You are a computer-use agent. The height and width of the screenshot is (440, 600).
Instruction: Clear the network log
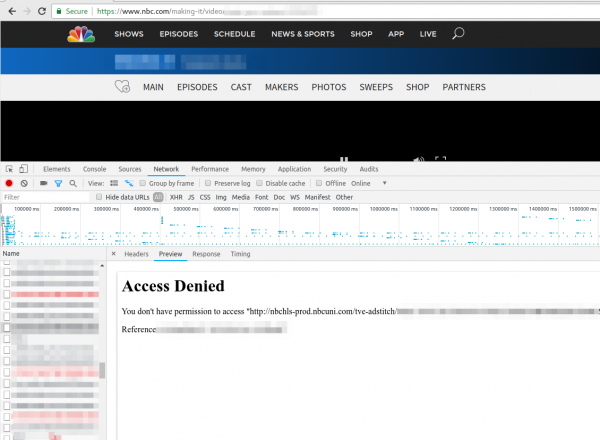(24, 183)
